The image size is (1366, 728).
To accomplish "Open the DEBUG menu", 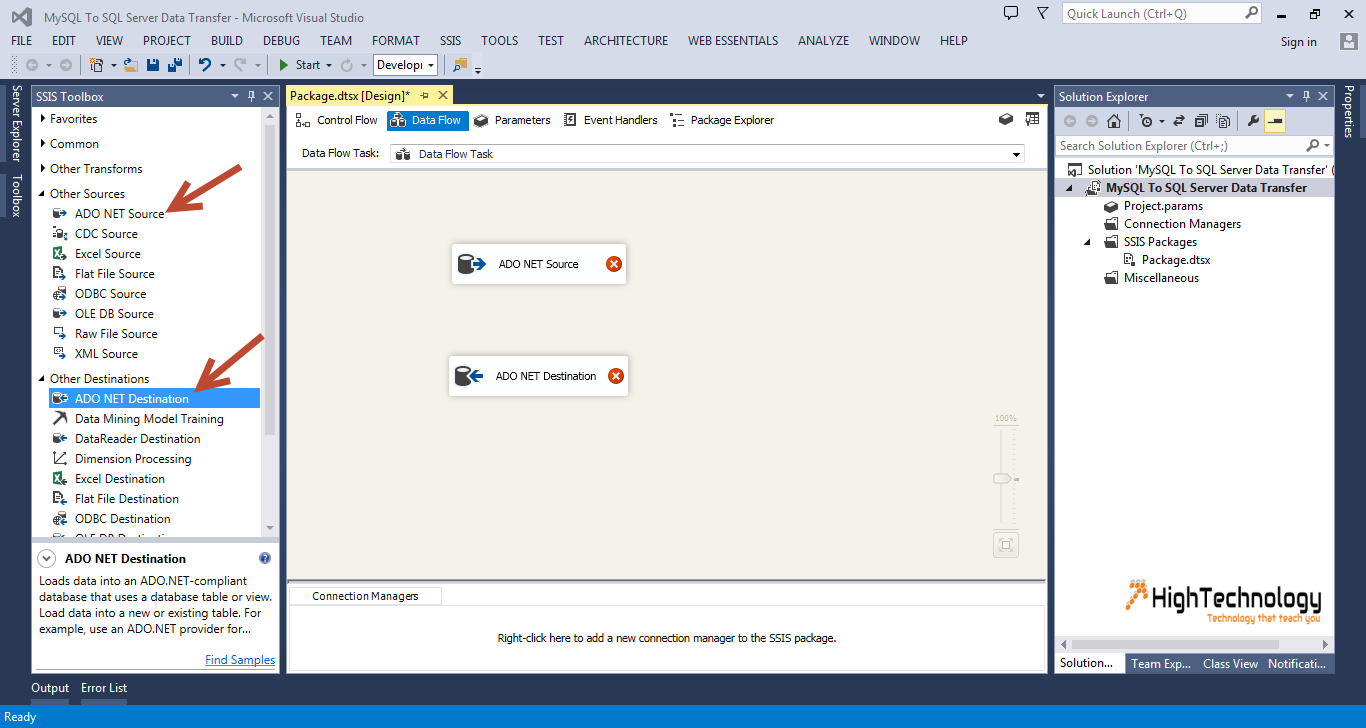I will point(282,41).
